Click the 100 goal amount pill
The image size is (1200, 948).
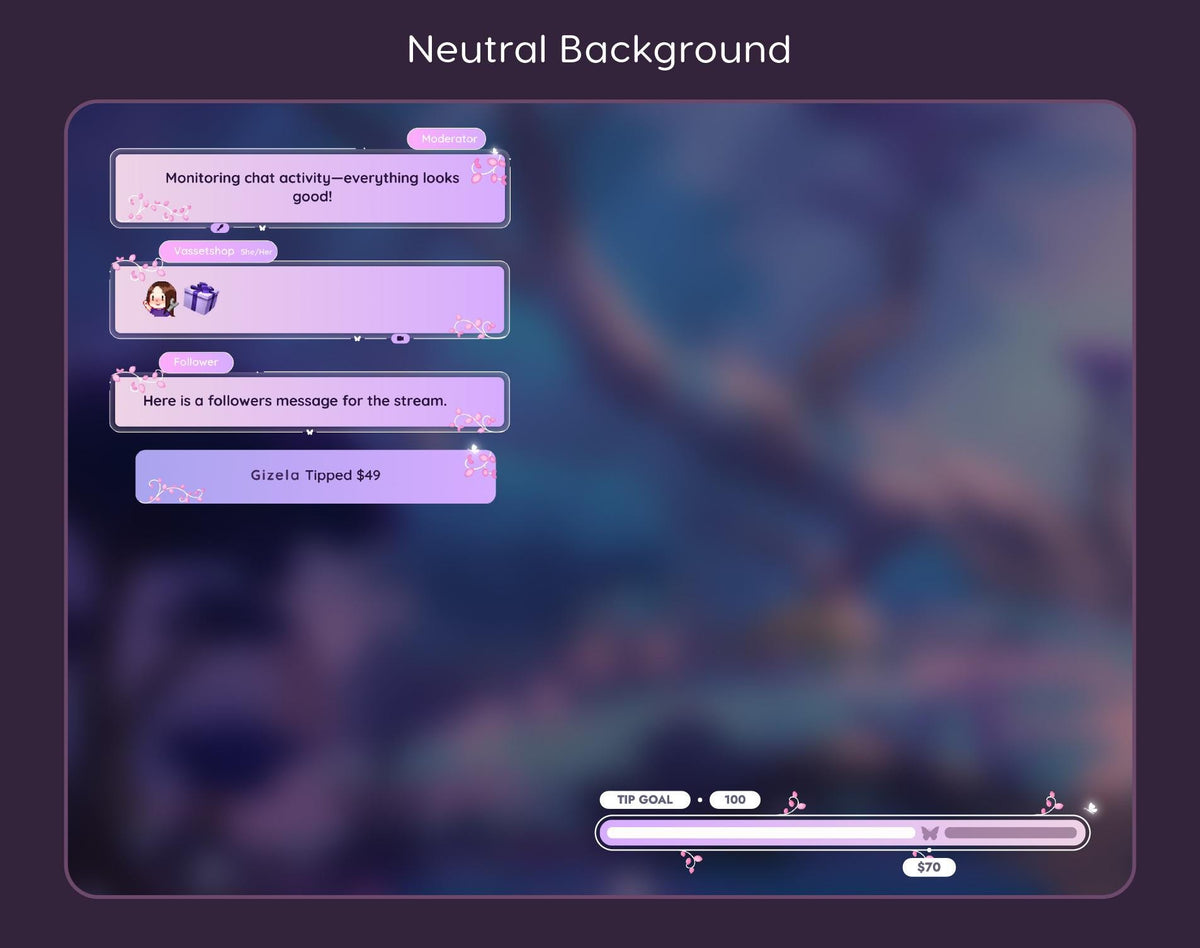tap(735, 800)
